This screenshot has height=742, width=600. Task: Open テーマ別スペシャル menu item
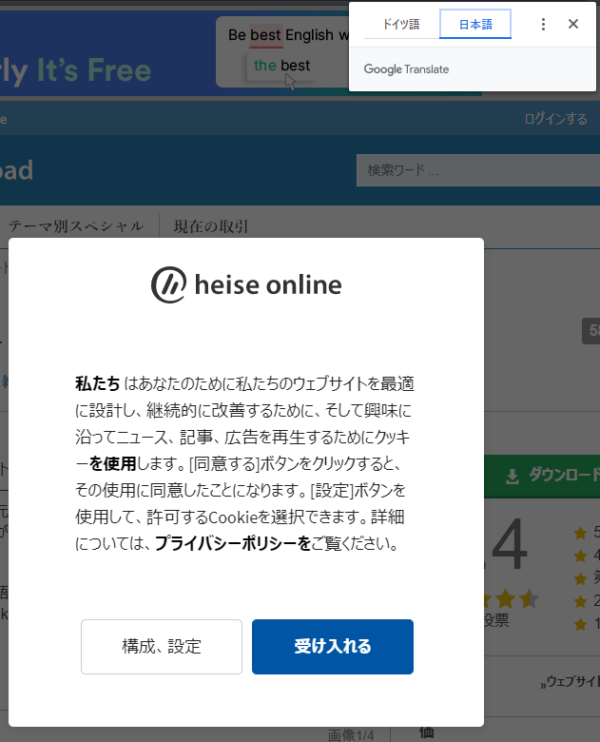pos(76,226)
